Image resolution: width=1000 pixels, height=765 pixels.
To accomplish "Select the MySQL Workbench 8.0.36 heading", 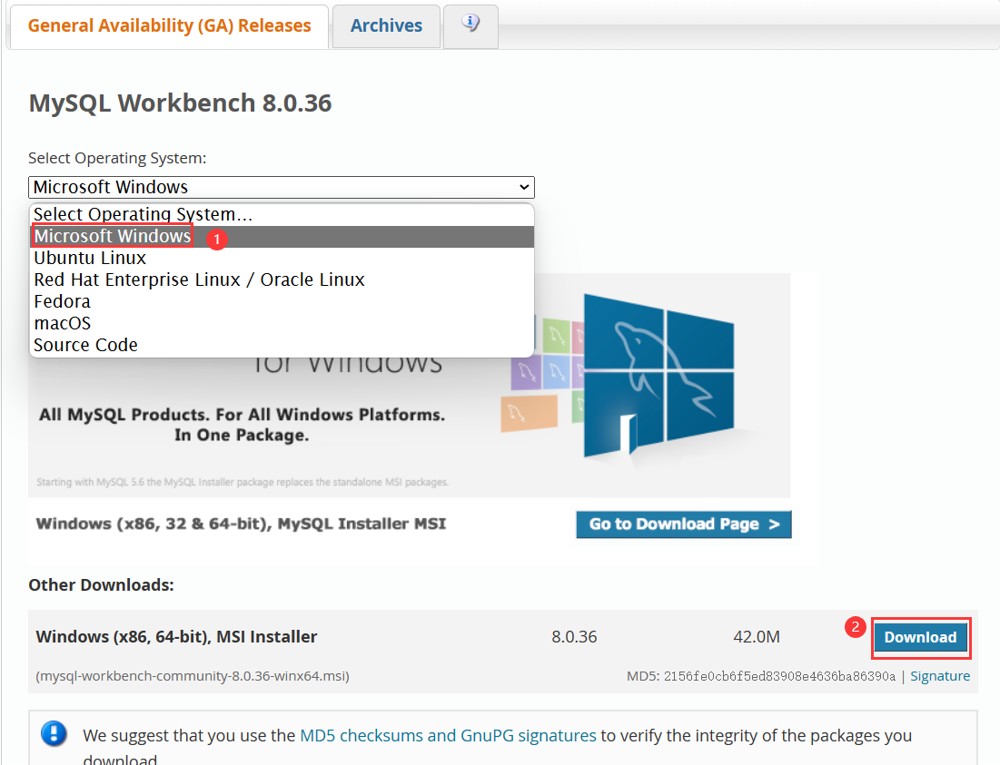I will (x=180, y=103).
